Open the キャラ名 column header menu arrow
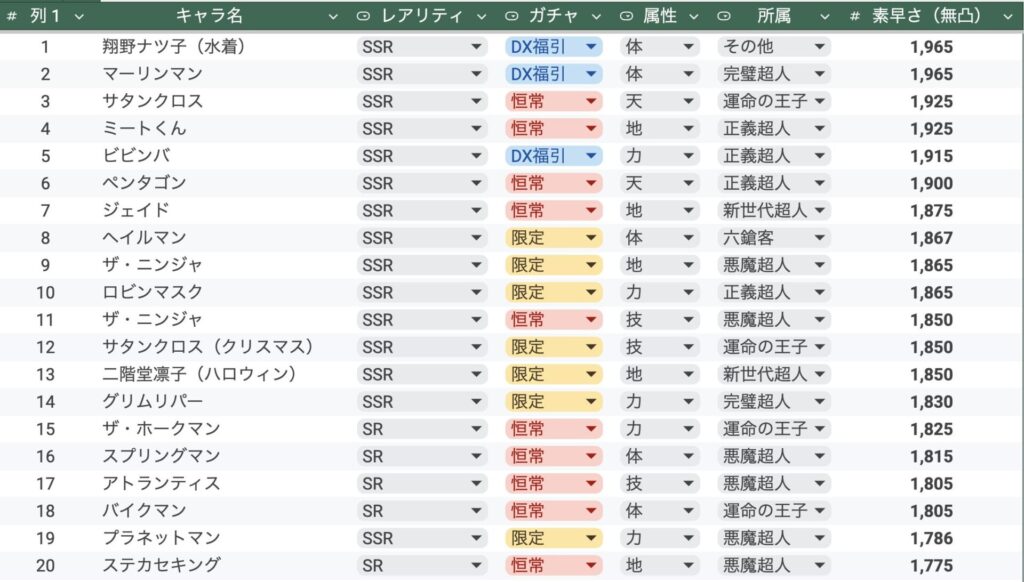1024x582 pixels. click(x=333, y=17)
